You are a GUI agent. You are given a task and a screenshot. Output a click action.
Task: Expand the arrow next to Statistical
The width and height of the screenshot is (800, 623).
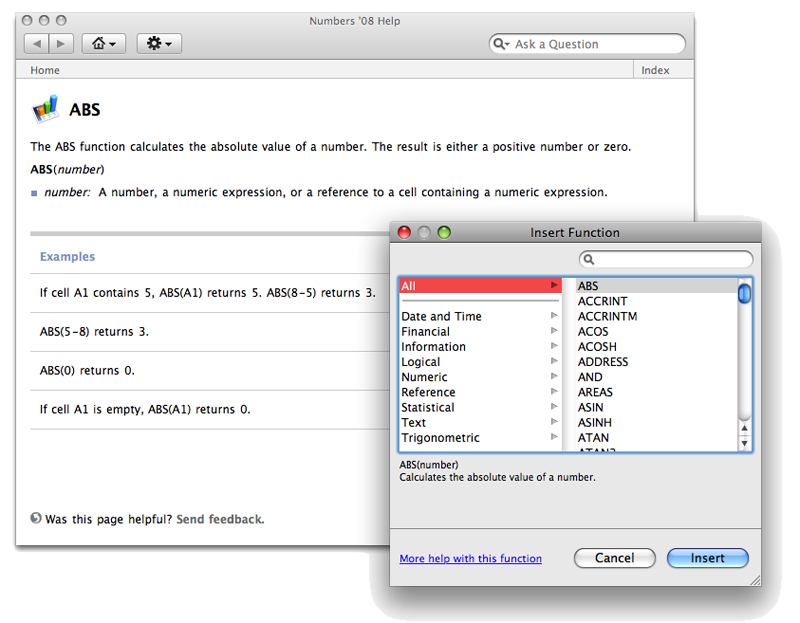(554, 407)
